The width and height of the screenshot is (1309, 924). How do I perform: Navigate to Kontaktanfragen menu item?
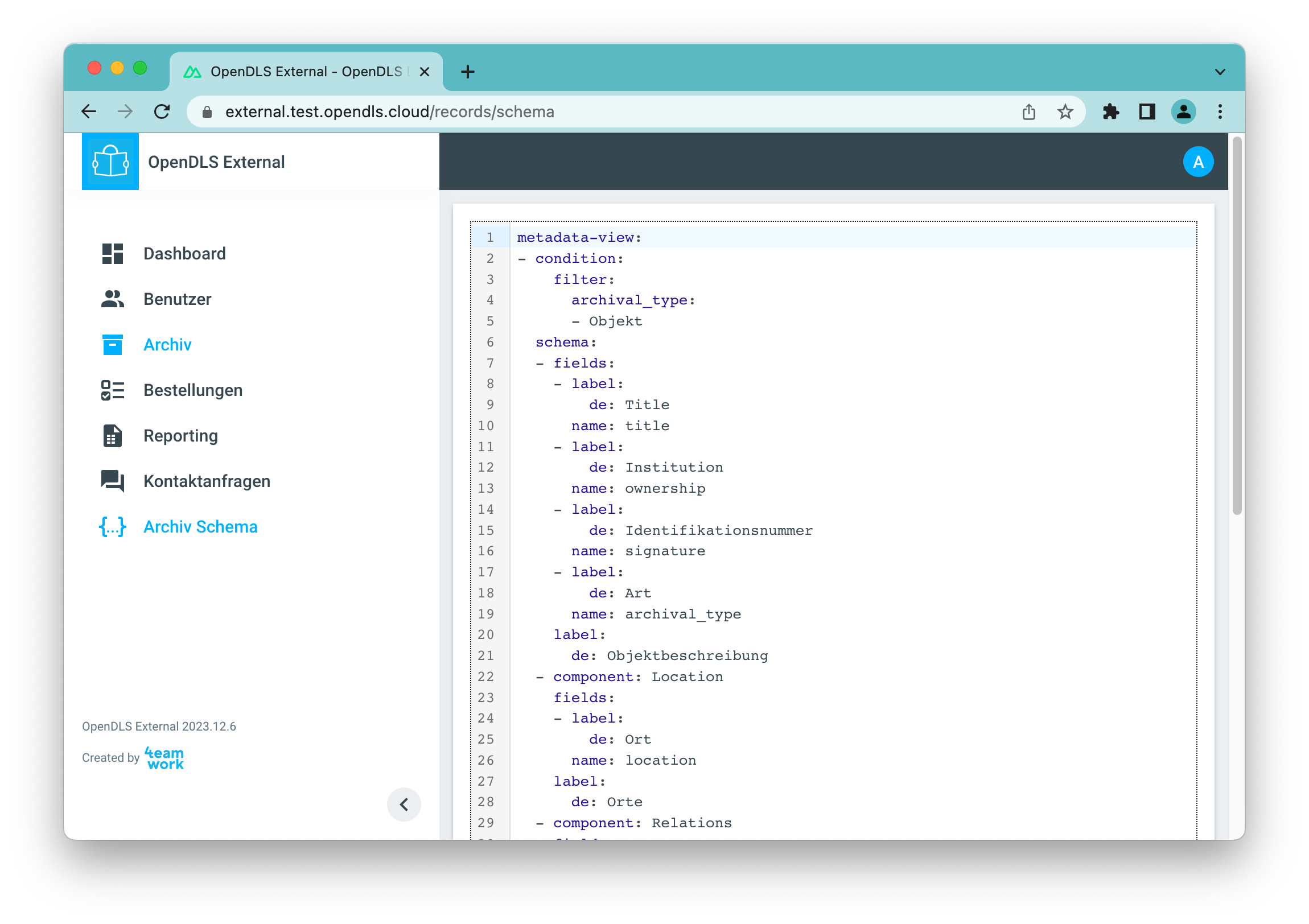tap(207, 482)
